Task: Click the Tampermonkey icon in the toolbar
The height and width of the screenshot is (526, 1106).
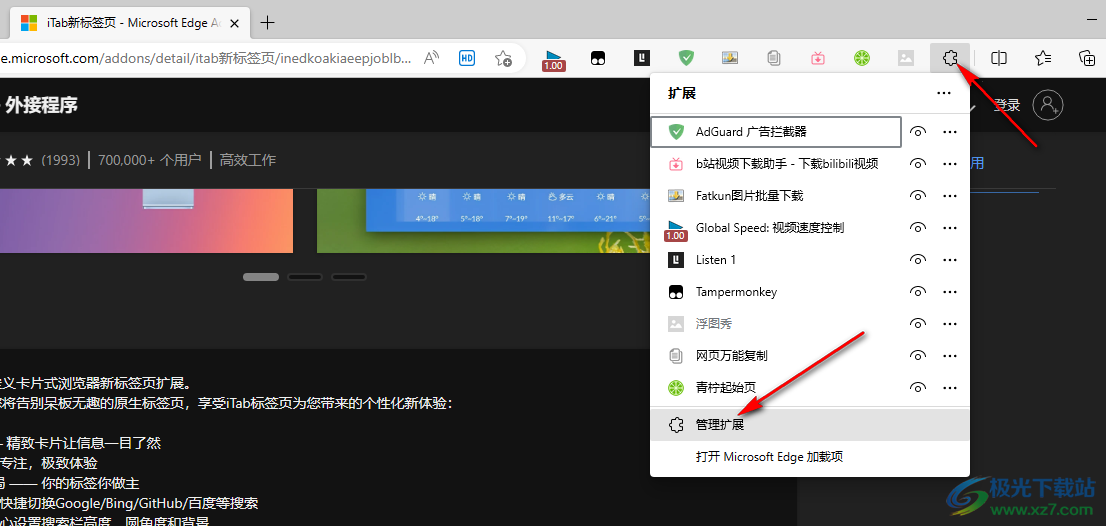Action: [x=598, y=59]
